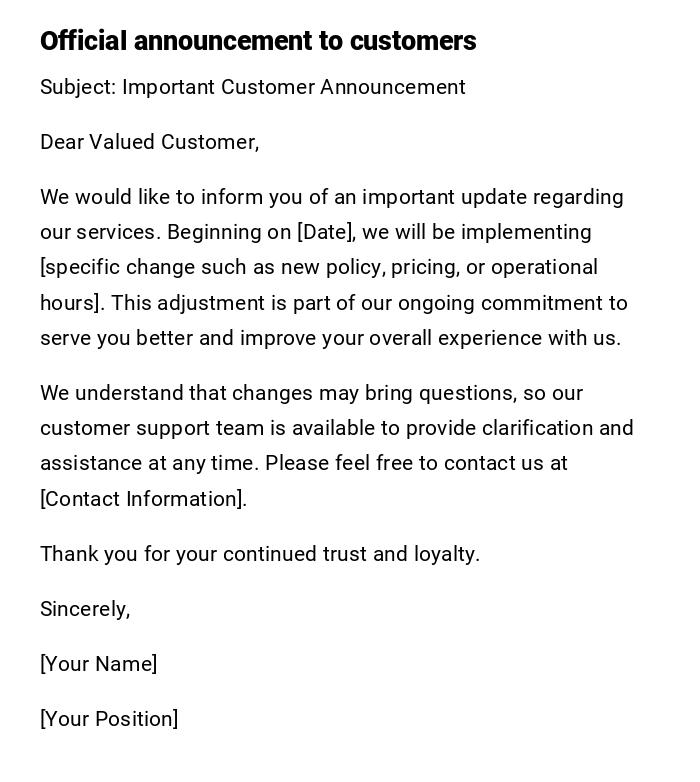The height and width of the screenshot is (782, 700).
Task: Click the 'Sincerely,' closing
Action: pyautogui.click(x=85, y=609)
